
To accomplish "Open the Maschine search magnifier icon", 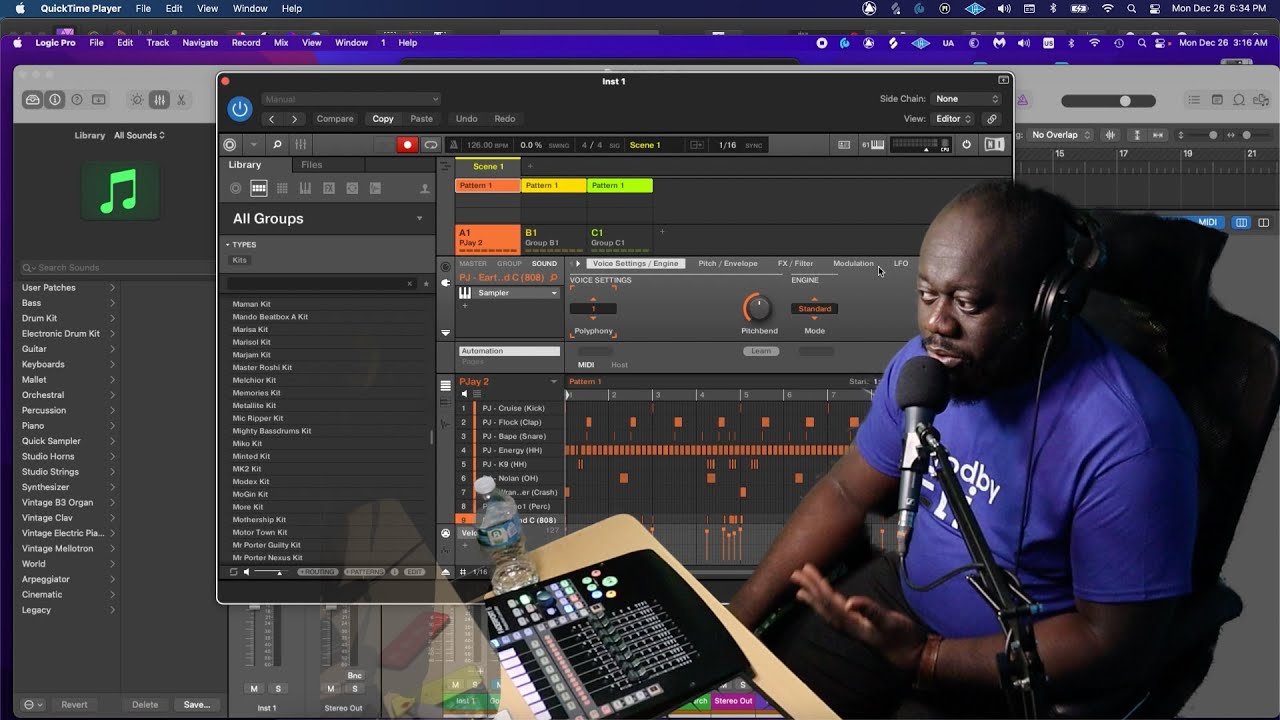I will pyautogui.click(x=277, y=145).
